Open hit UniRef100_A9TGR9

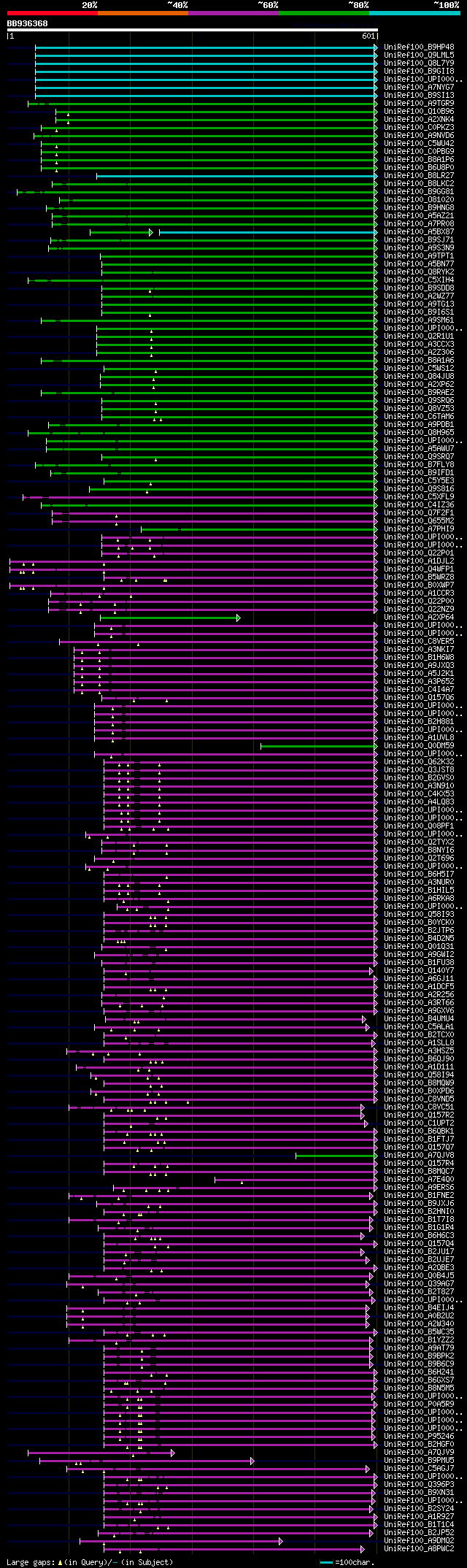419,104
